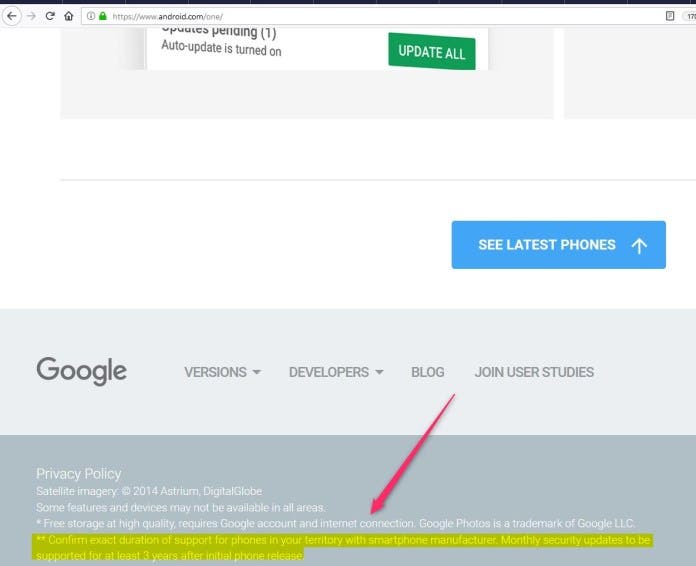Go to the browser home page icon

coord(68,16)
